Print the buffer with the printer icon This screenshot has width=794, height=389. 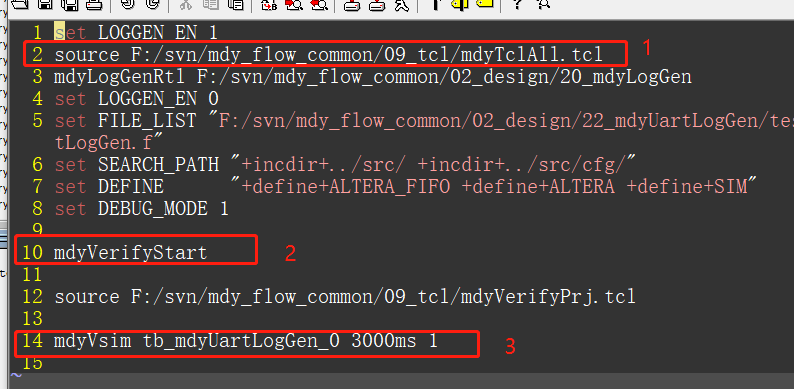pyautogui.click(x=94, y=4)
